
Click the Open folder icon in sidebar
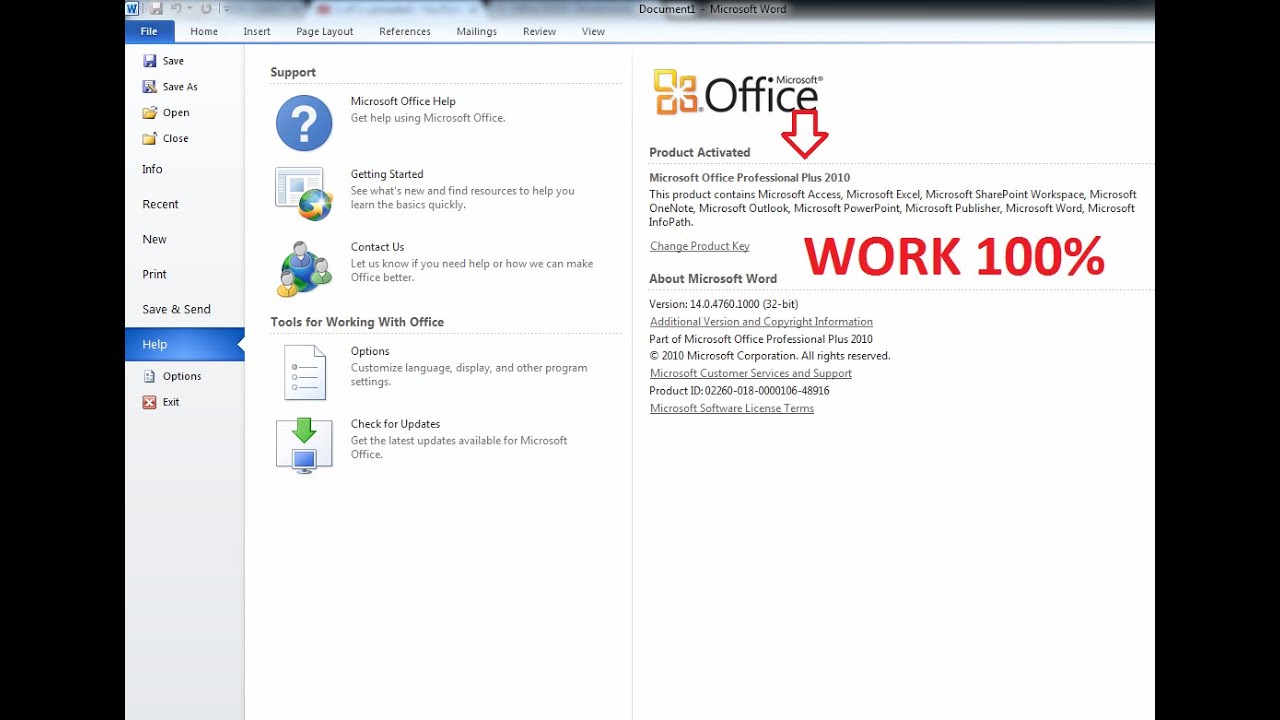coord(149,113)
